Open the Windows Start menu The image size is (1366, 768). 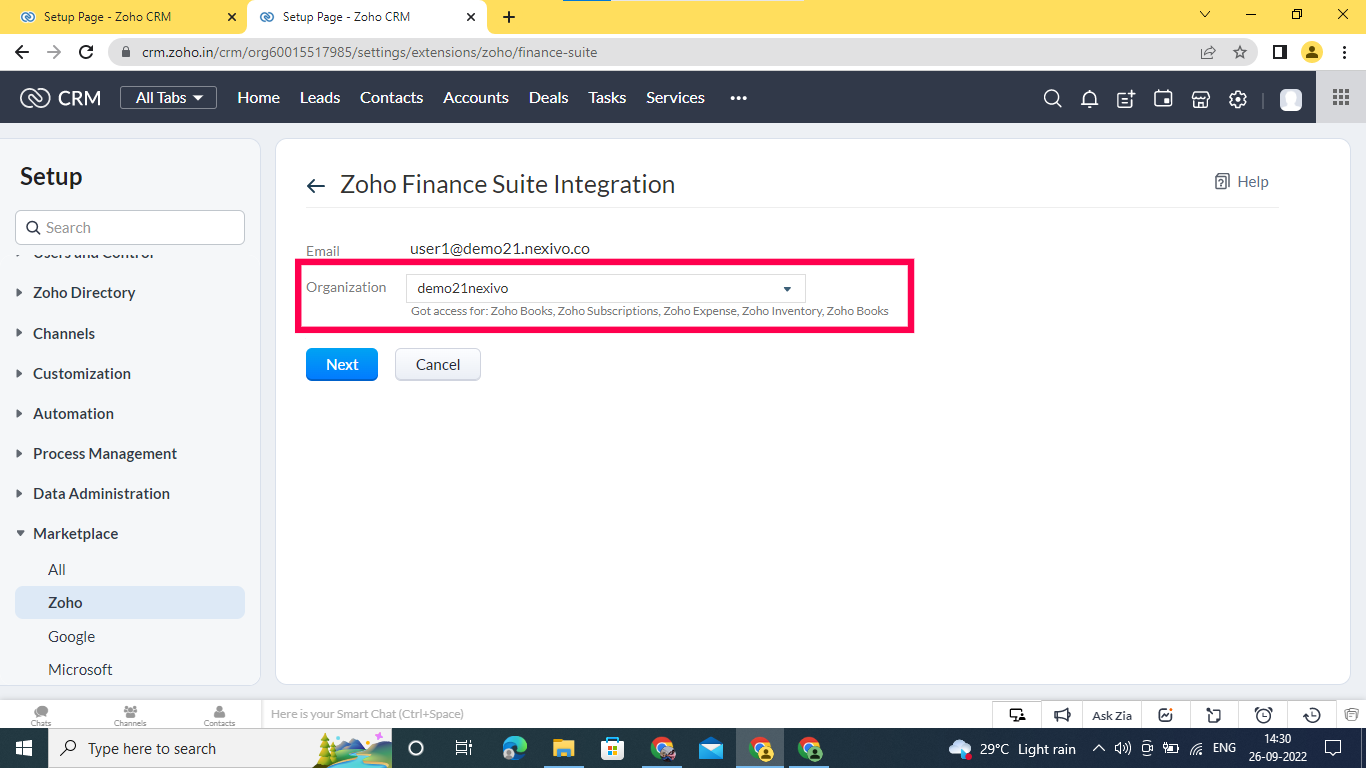point(23,748)
